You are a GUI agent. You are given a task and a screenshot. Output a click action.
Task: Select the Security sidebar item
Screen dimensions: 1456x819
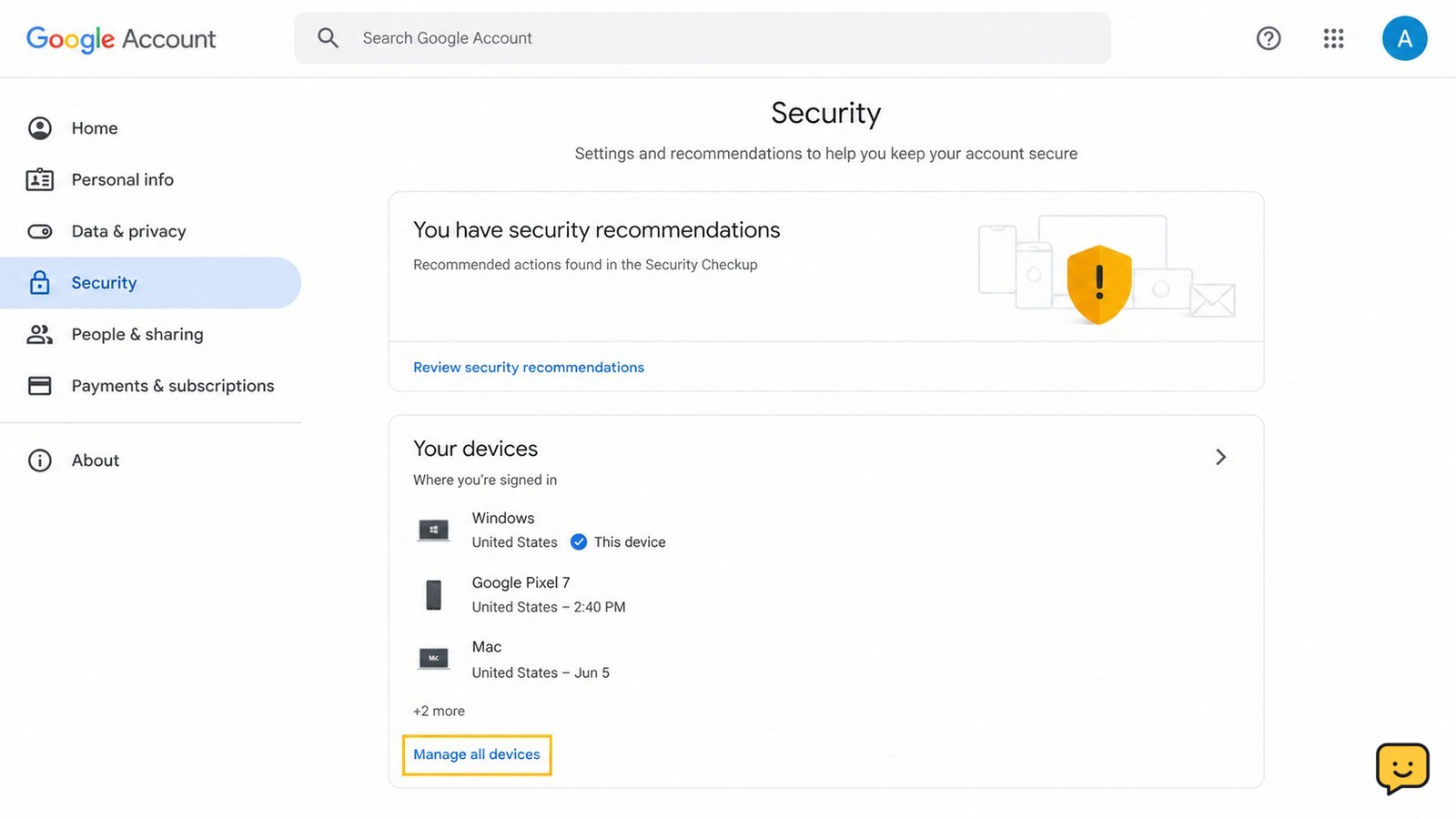[150, 282]
